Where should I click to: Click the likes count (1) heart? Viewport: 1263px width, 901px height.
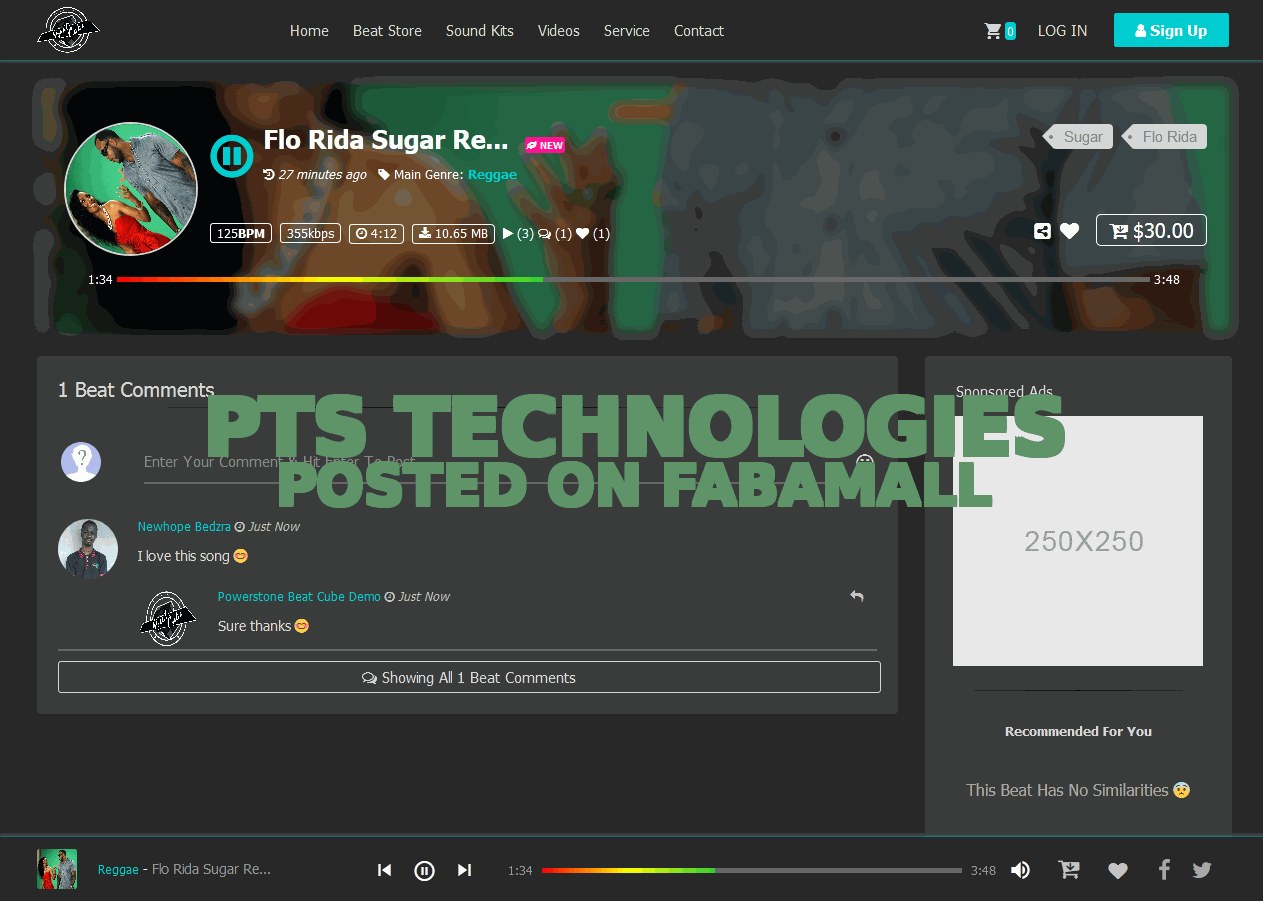[x=593, y=234]
